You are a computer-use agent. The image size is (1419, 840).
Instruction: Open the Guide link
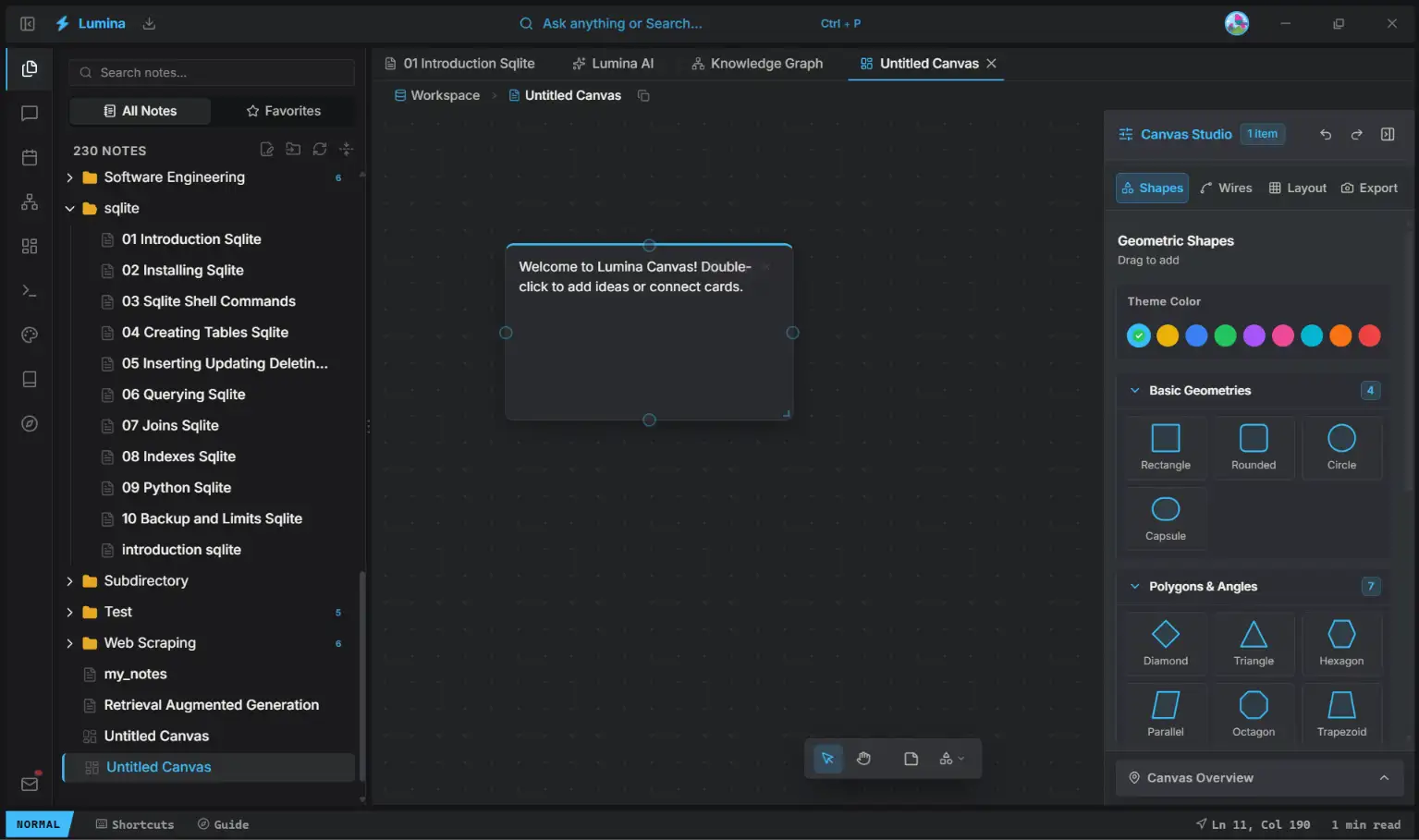223,824
